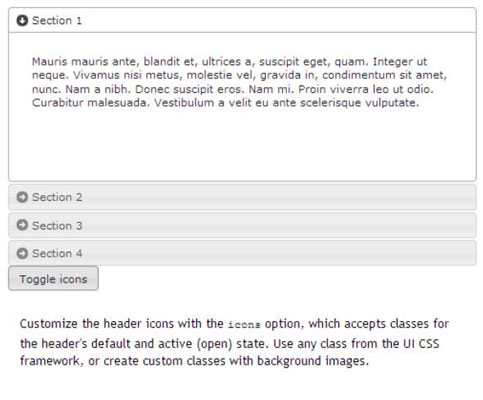This screenshot has width=483, height=400.
Task: Click the monospace "icons" word in the description
Action: (244, 324)
